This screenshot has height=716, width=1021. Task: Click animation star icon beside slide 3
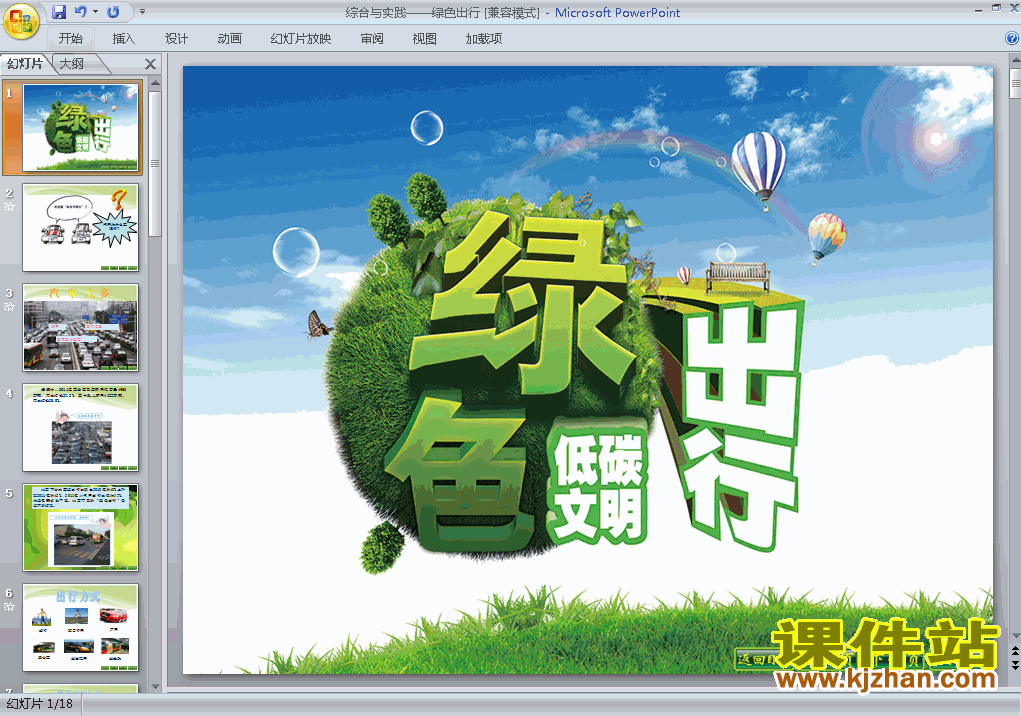click(9, 307)
